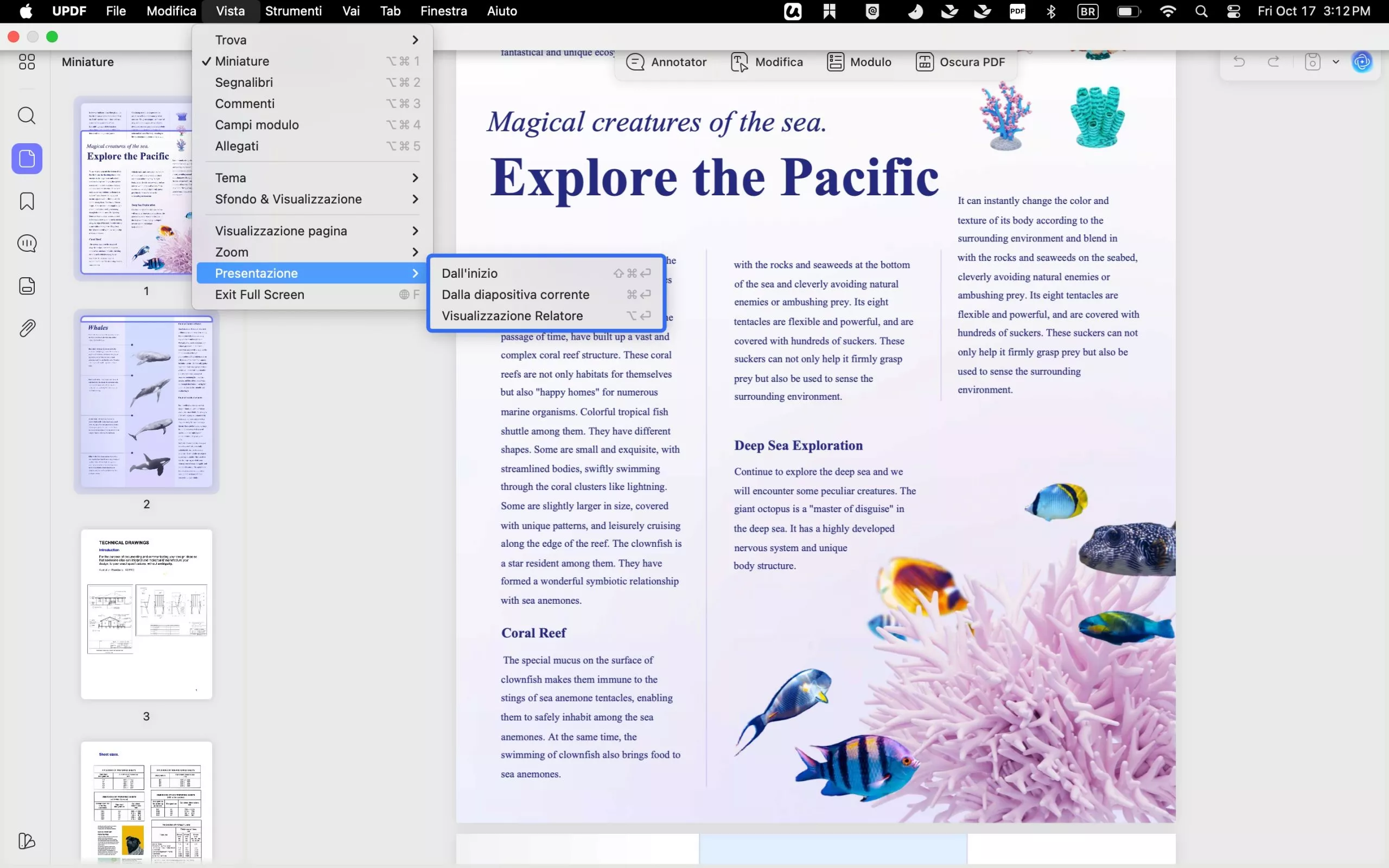Click the search magnifier in left sidebar
The width and height of the screenshot is (1389, 868).
[27, 116]
